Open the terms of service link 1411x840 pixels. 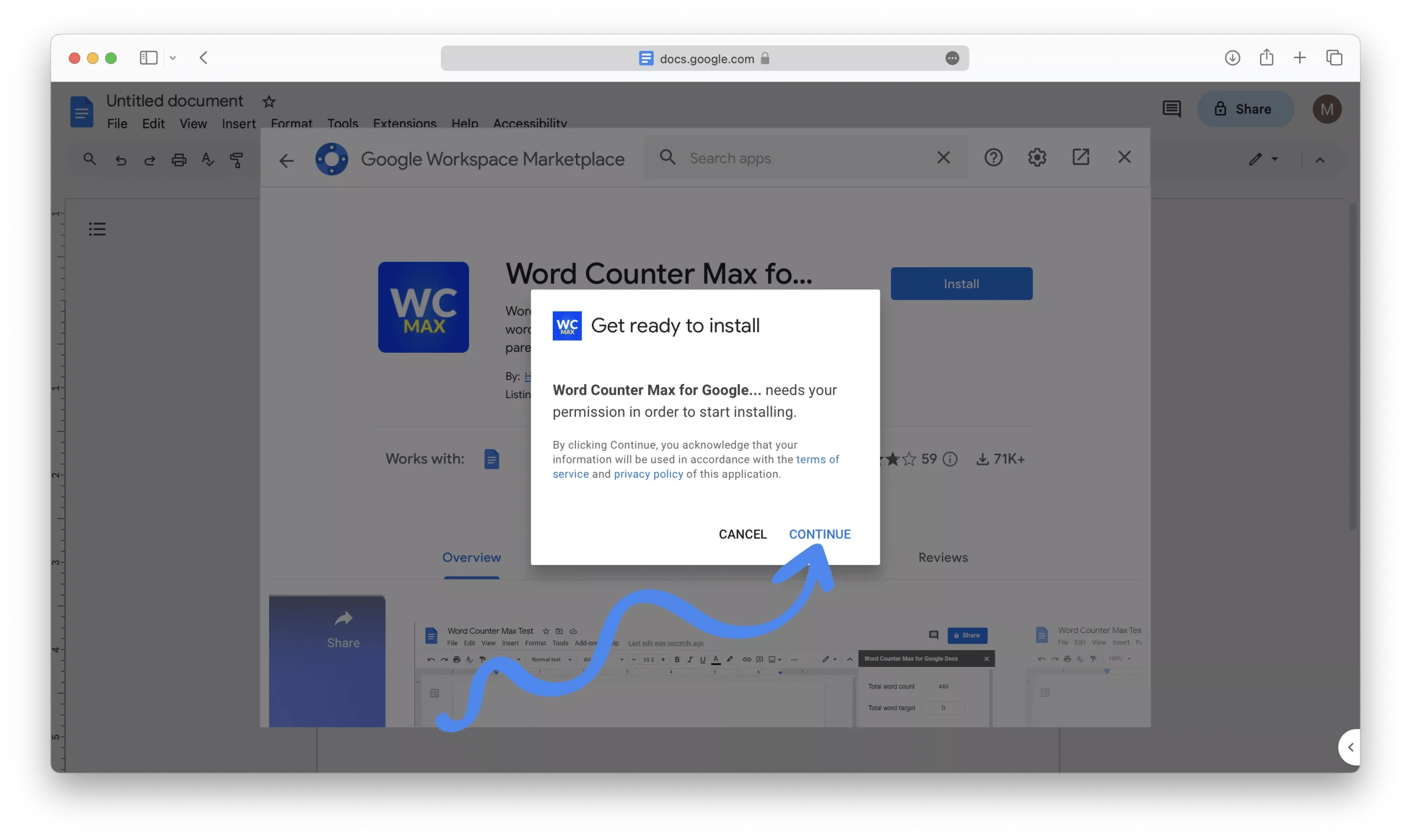817,459
